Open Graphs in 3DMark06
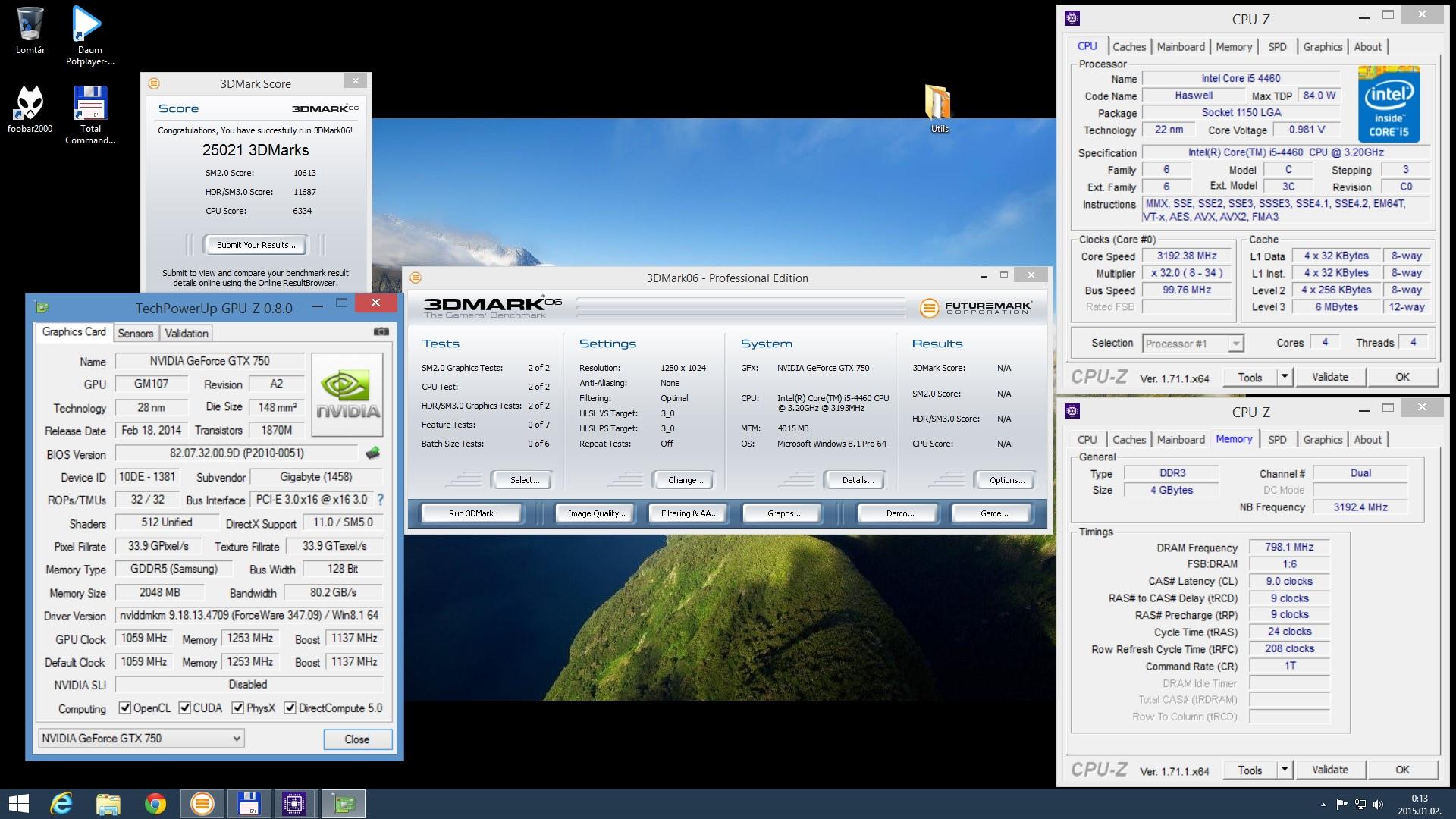Screen dimensions: 1456x819 (x=783, y=513)
